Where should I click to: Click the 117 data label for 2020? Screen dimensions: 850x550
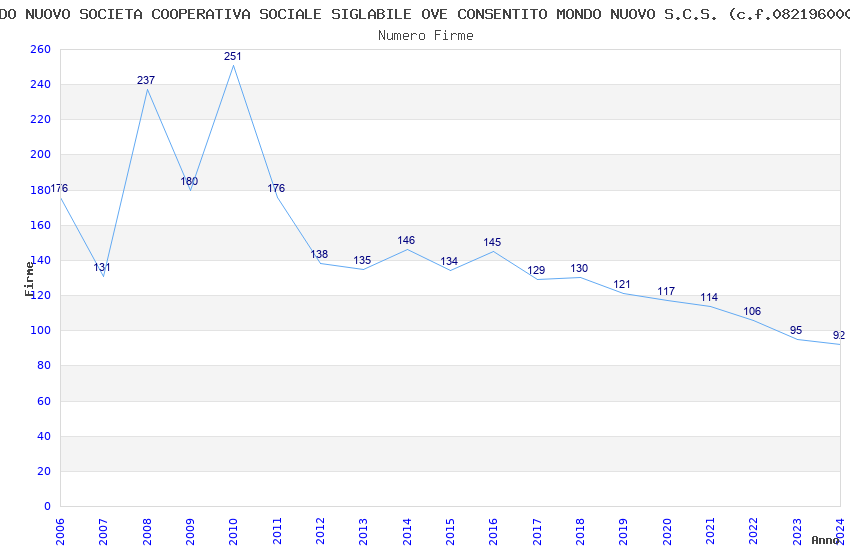pos(666,292)
